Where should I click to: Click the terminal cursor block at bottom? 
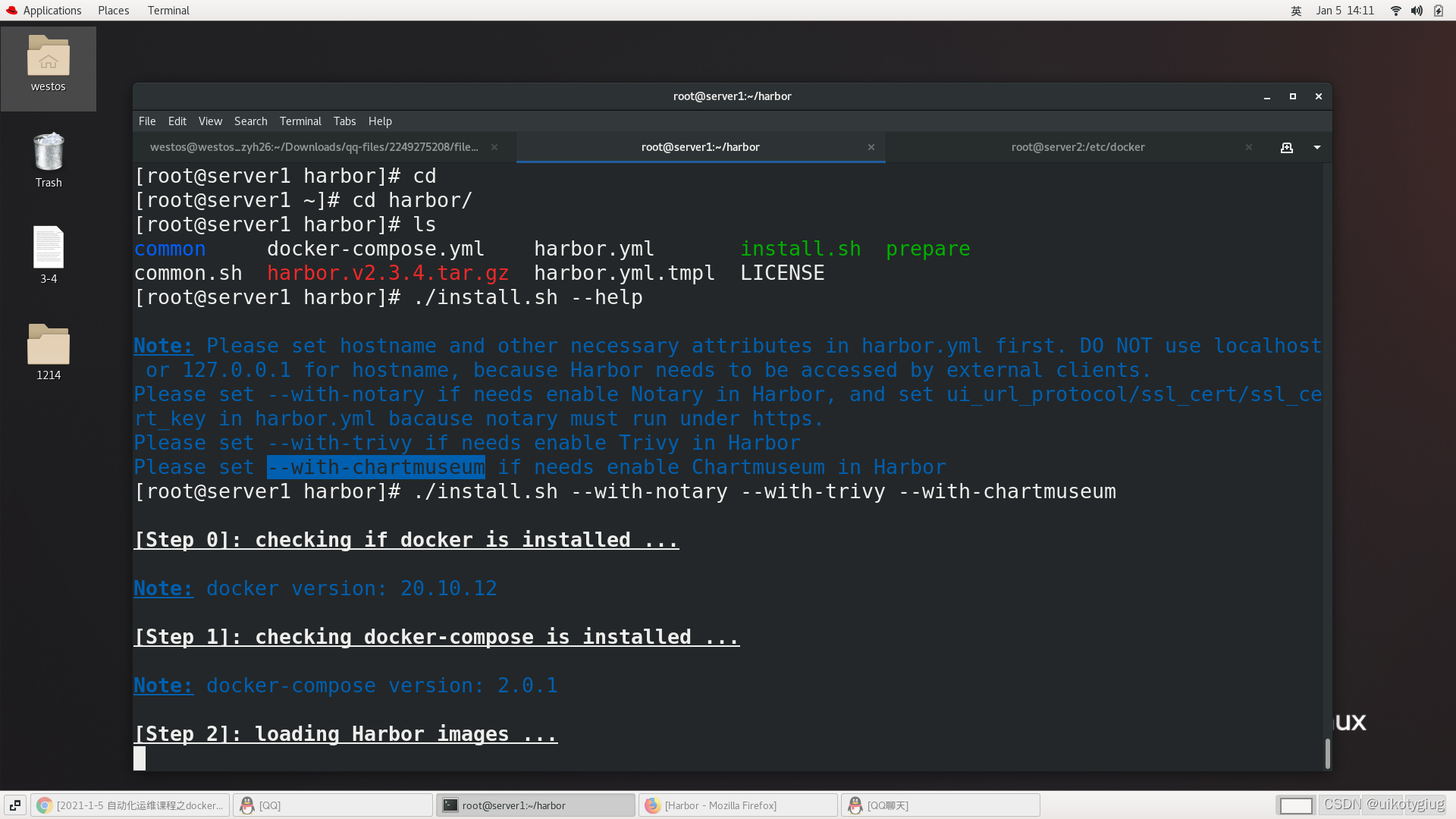point(140,758)
